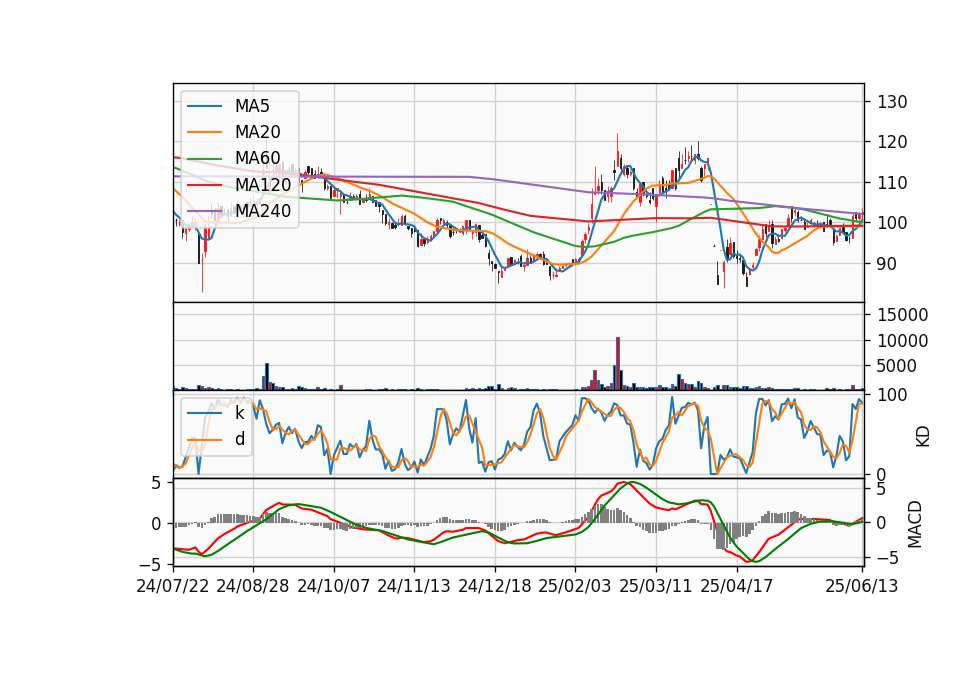Click the 25/02/03 date tick label
This screenshot has width=960, height=690.
point(575,586)
